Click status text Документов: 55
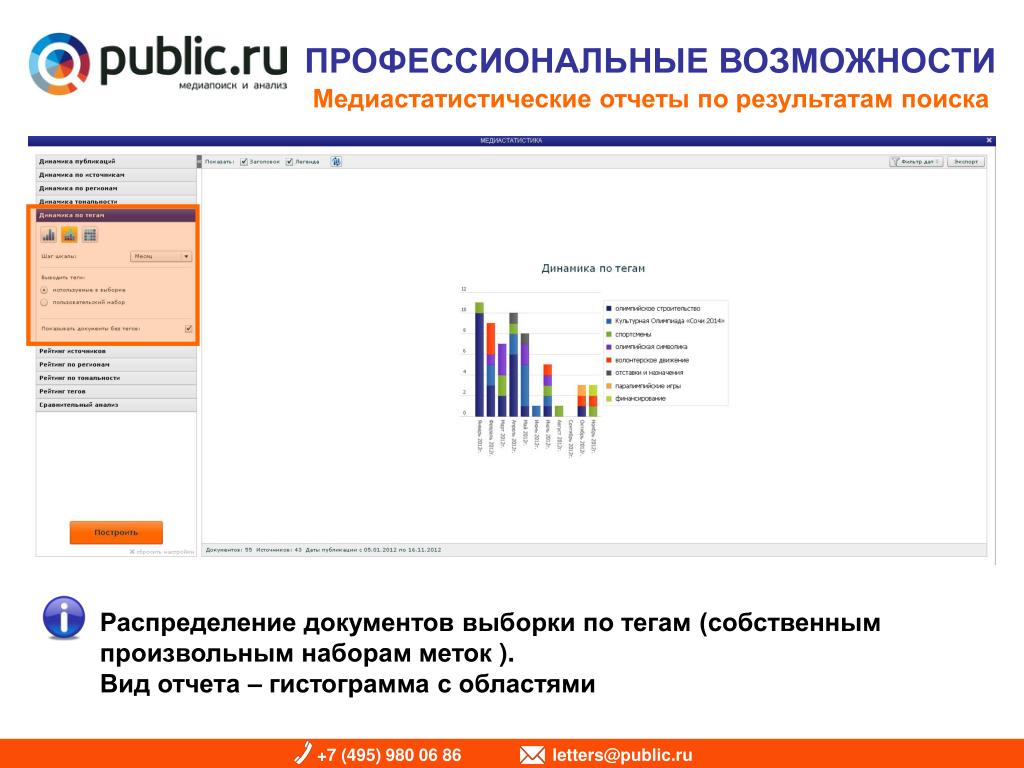1024x768 pixels. 229,550
